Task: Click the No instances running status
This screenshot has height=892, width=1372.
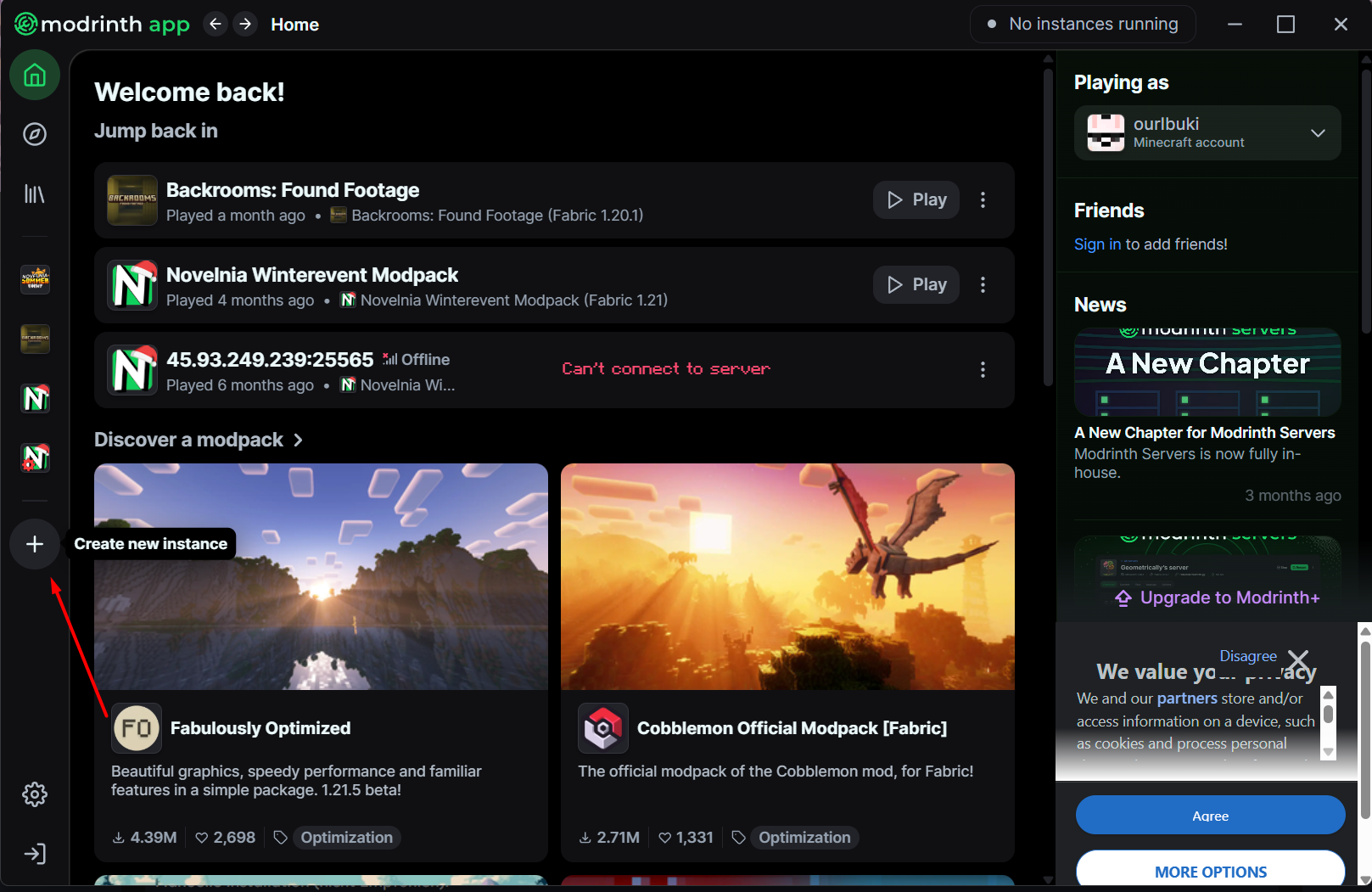Action: click(1083, 24)
